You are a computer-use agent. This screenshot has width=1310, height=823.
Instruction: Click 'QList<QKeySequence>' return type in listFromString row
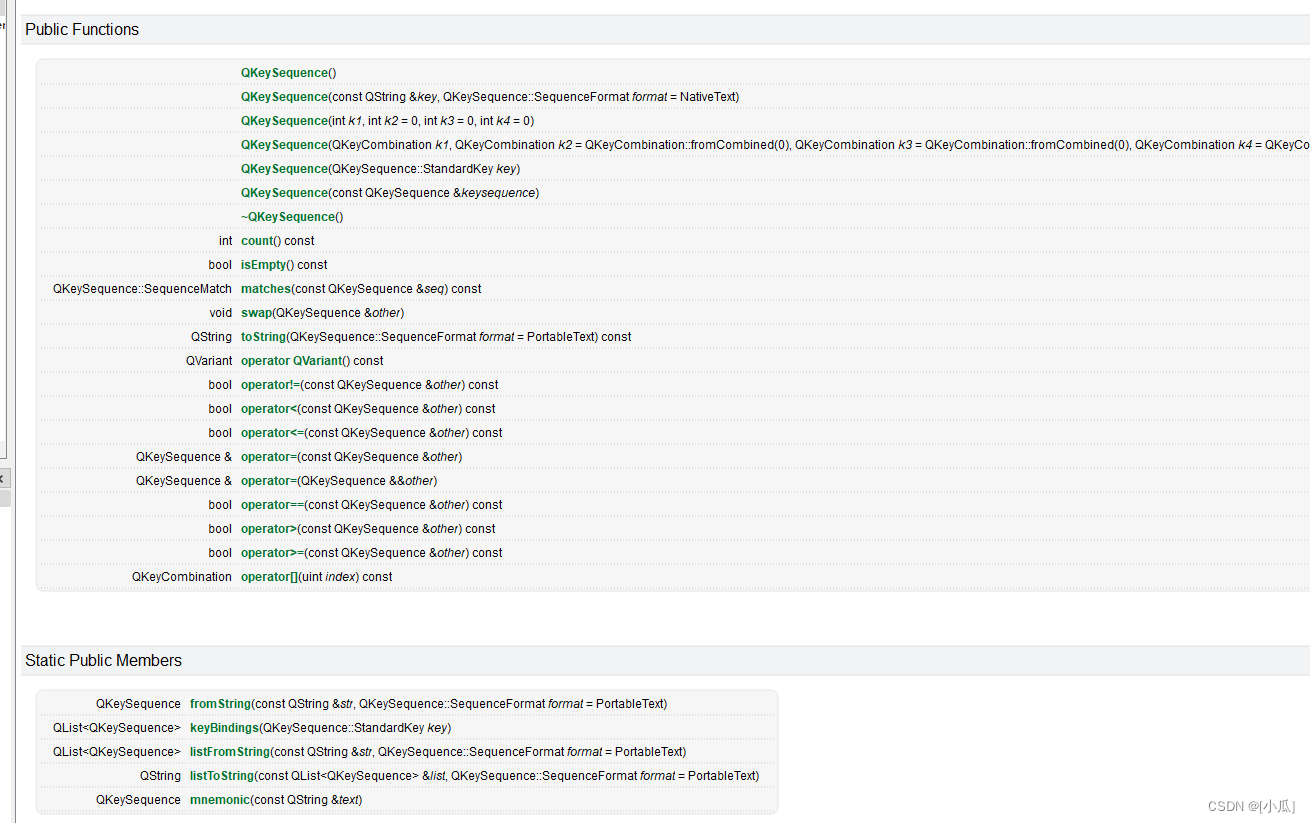click(117, 752)
